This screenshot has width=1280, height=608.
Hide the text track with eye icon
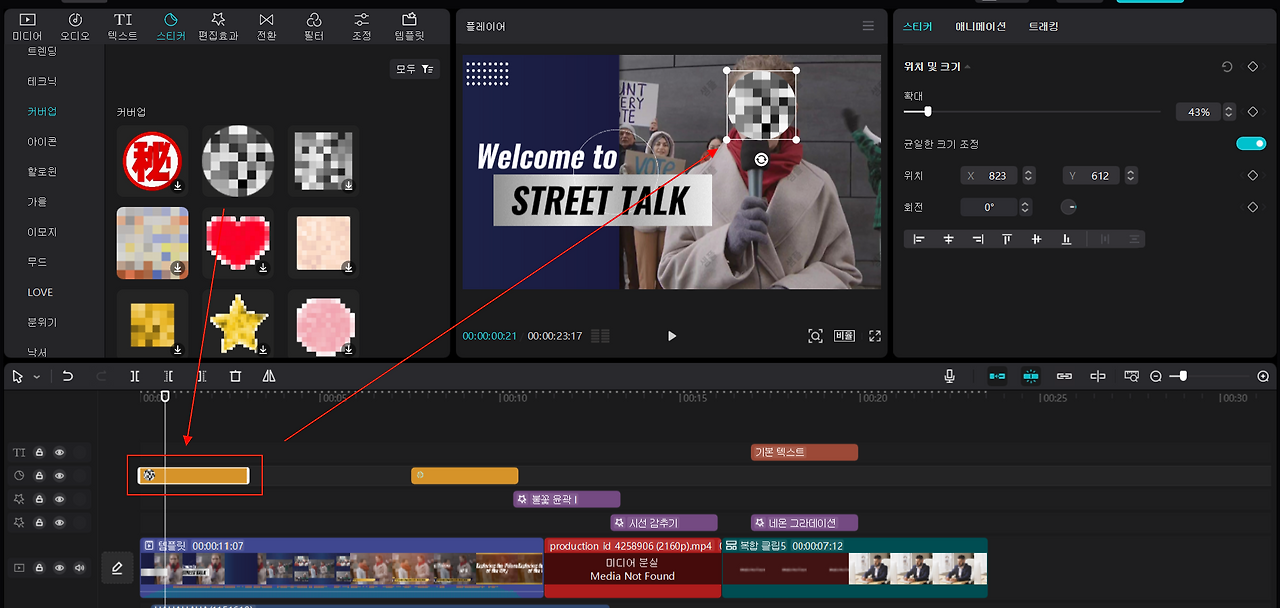(59, 452)
